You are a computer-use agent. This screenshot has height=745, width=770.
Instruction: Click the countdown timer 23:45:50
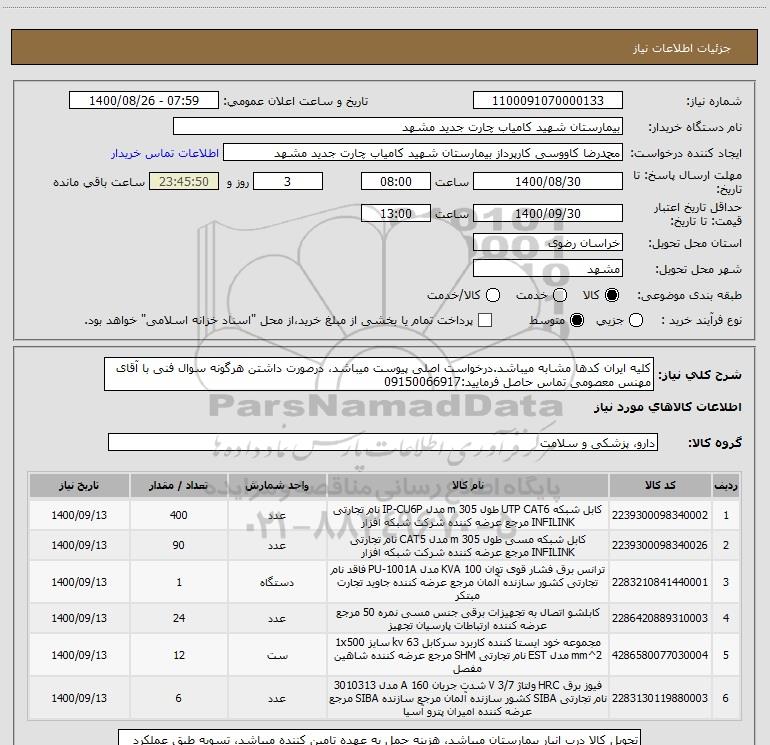(184, 181)
